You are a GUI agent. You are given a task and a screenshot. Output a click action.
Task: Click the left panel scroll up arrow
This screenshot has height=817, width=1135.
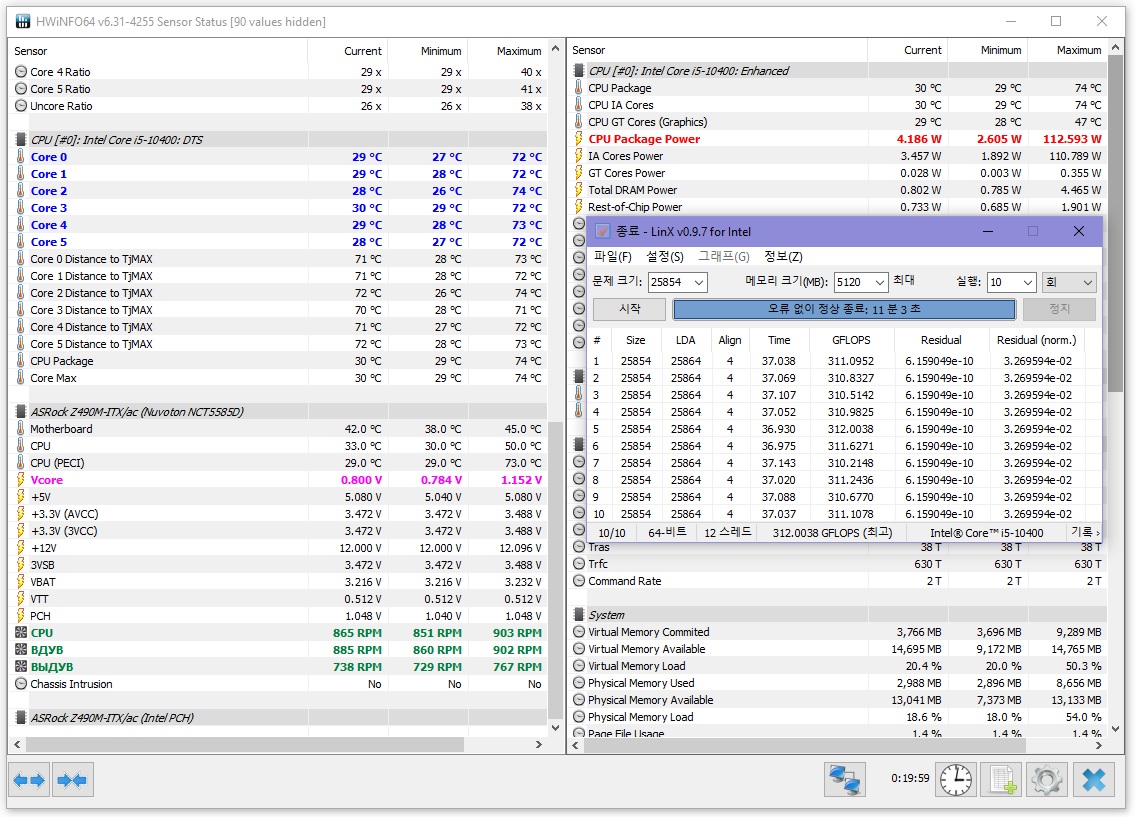coord(555,49)
